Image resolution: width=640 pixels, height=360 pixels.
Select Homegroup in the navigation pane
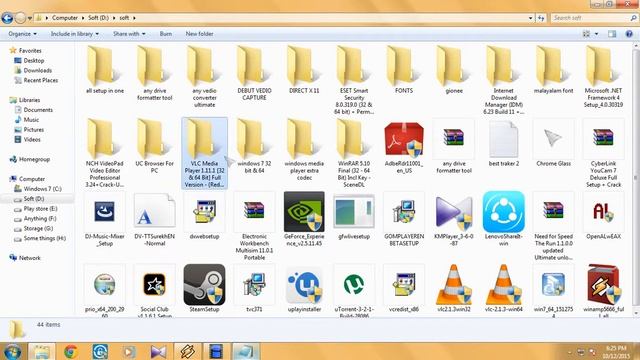point(34,159)
